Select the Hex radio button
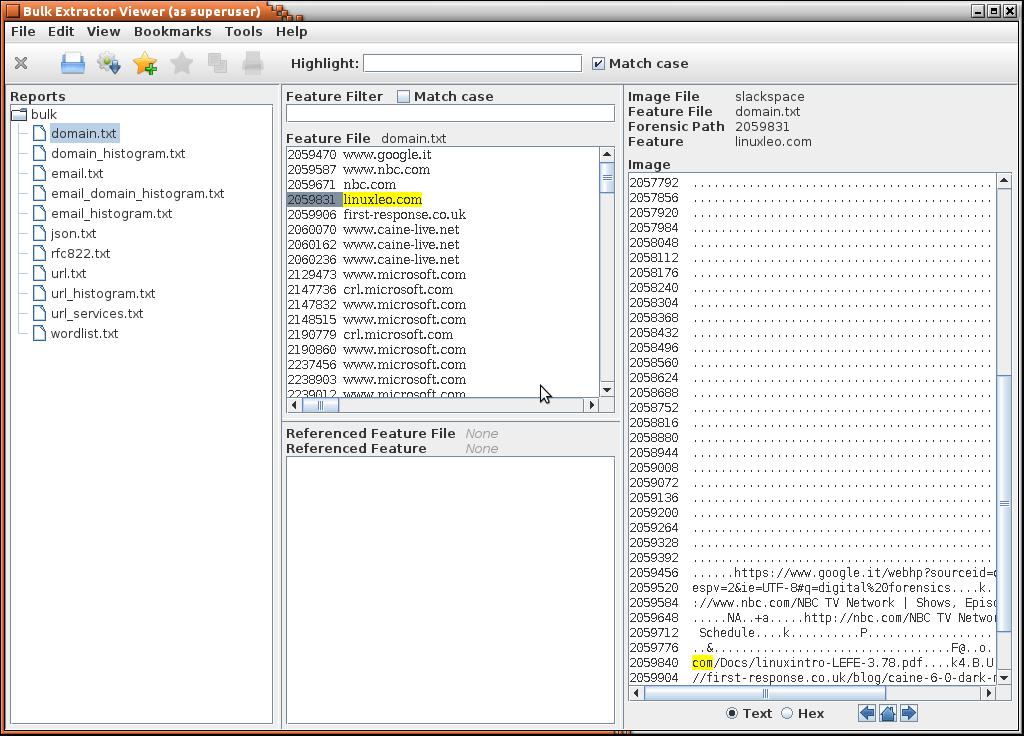 787,713
